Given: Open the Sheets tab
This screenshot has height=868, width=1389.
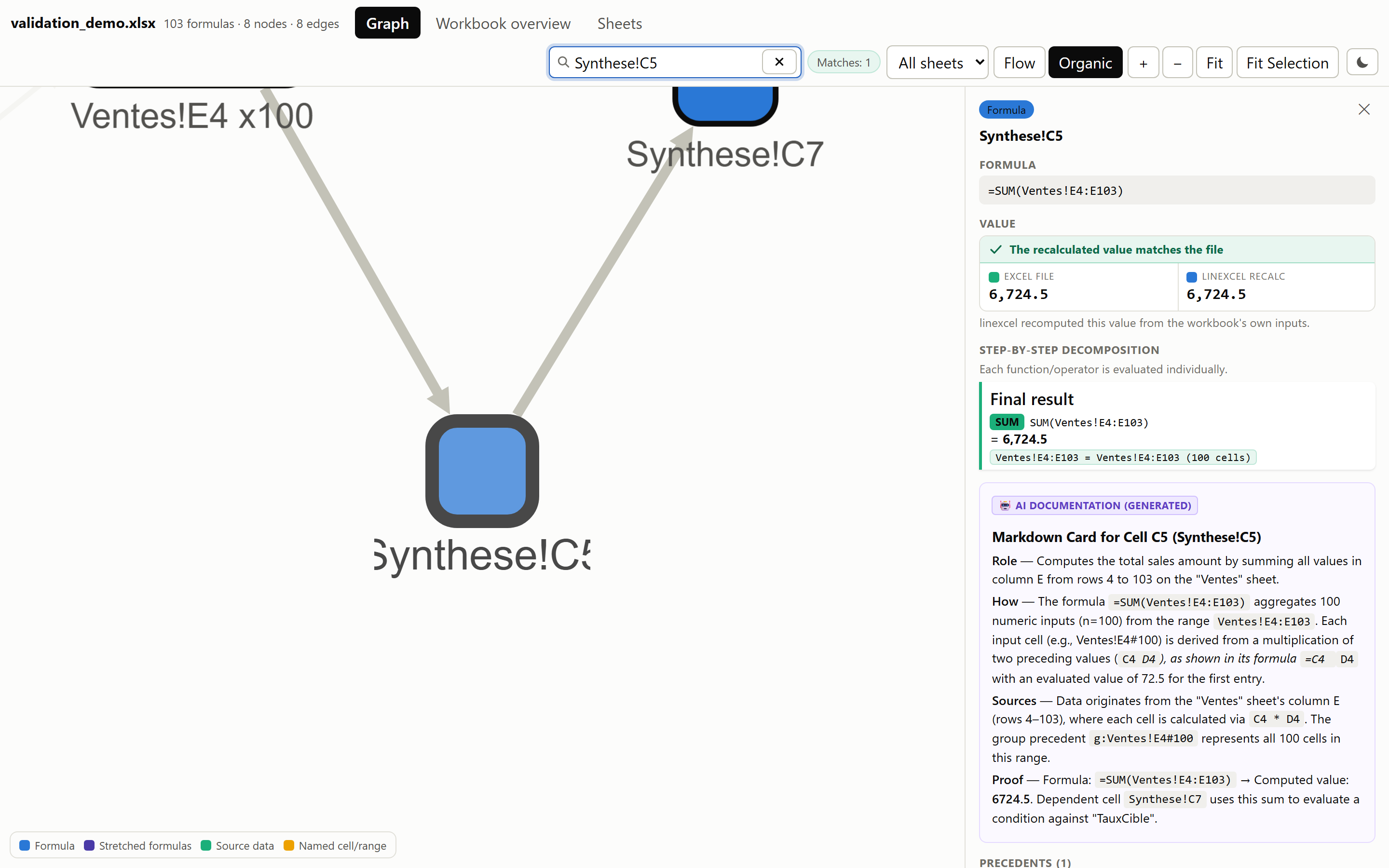Looking at the screenshot, I should click(x=619, y=23).
